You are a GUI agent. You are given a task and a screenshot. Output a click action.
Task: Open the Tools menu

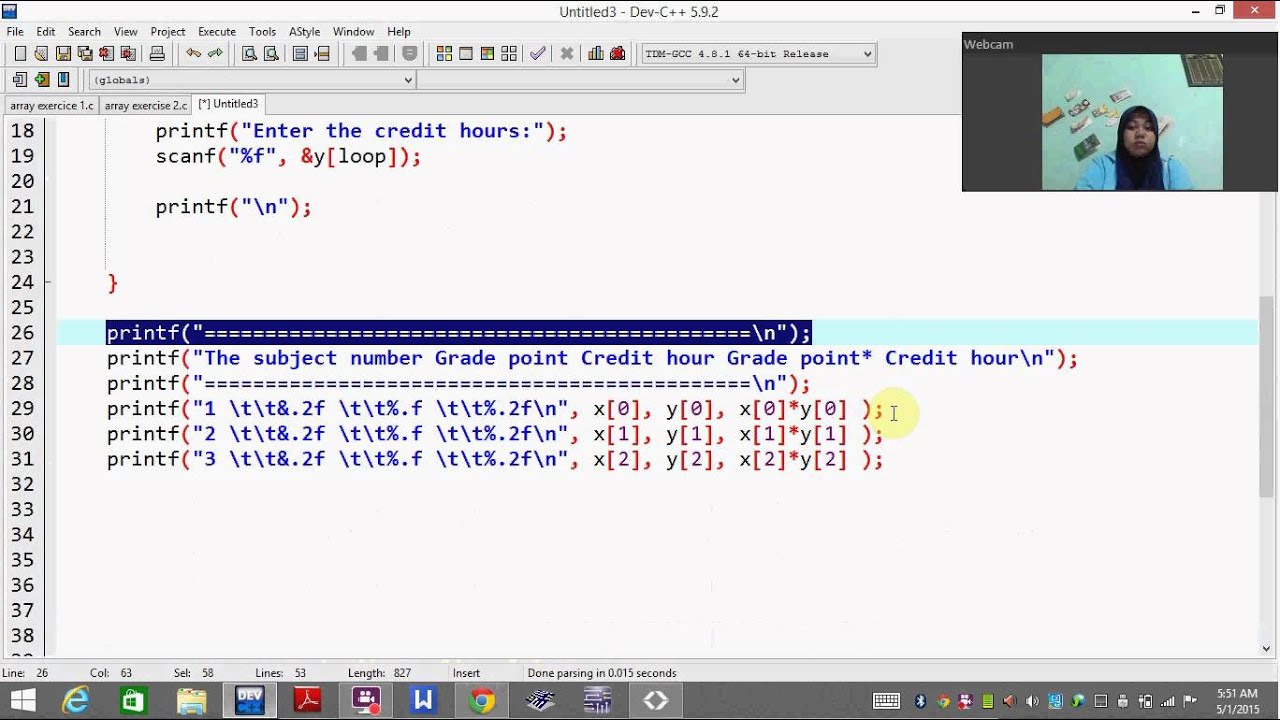262,32
